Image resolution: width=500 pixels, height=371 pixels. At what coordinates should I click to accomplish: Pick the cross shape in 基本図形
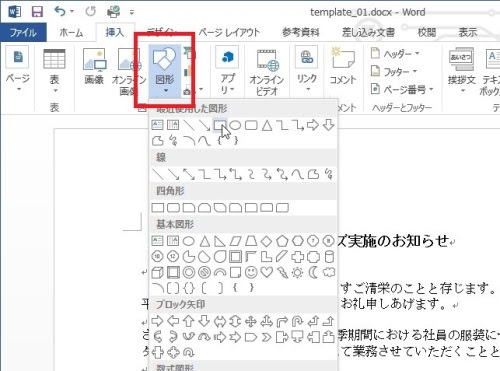pos(297,257)
